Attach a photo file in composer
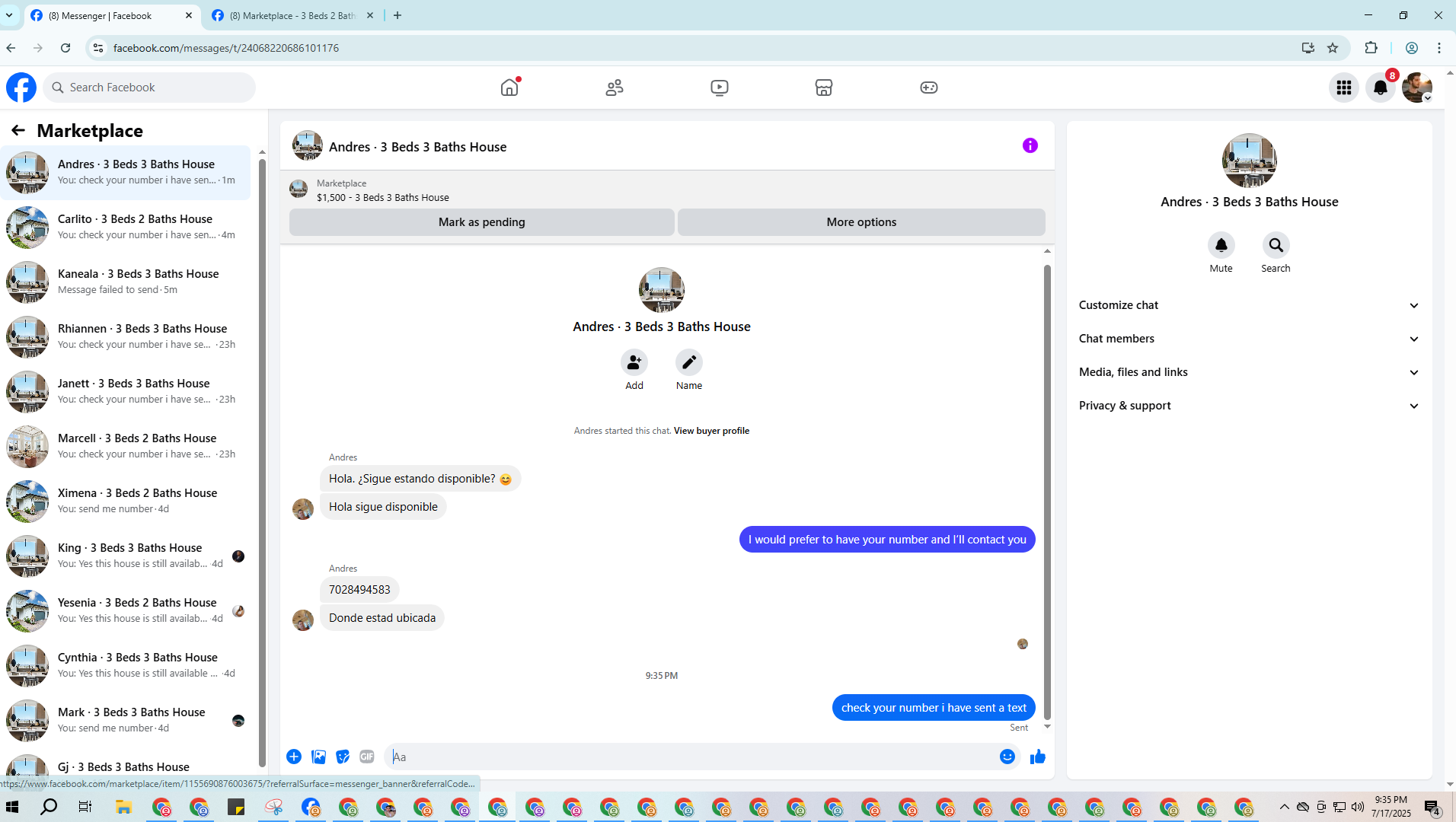The height and width of the screenshot is (822, 1456). pyautogui.click(x=319, y=757)
